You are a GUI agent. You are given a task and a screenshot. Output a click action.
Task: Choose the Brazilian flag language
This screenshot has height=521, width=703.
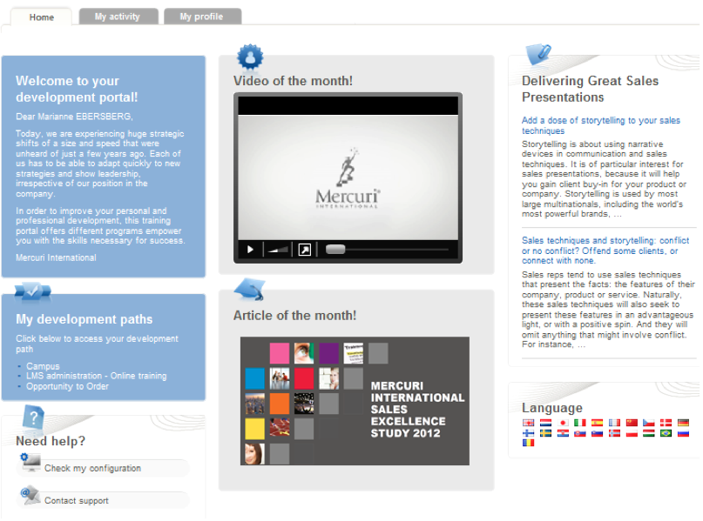click(666, 433)
